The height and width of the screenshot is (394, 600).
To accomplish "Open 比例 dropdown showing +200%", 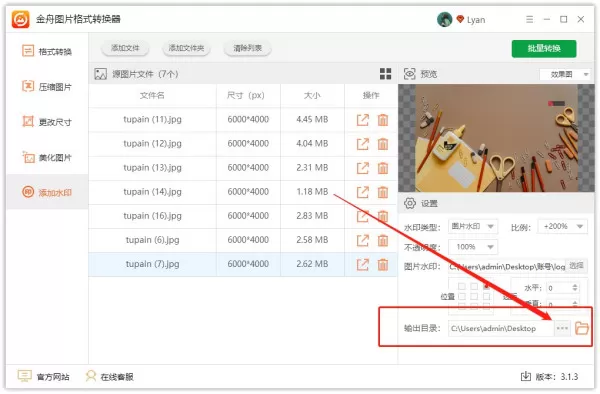I will coord(562,226).
